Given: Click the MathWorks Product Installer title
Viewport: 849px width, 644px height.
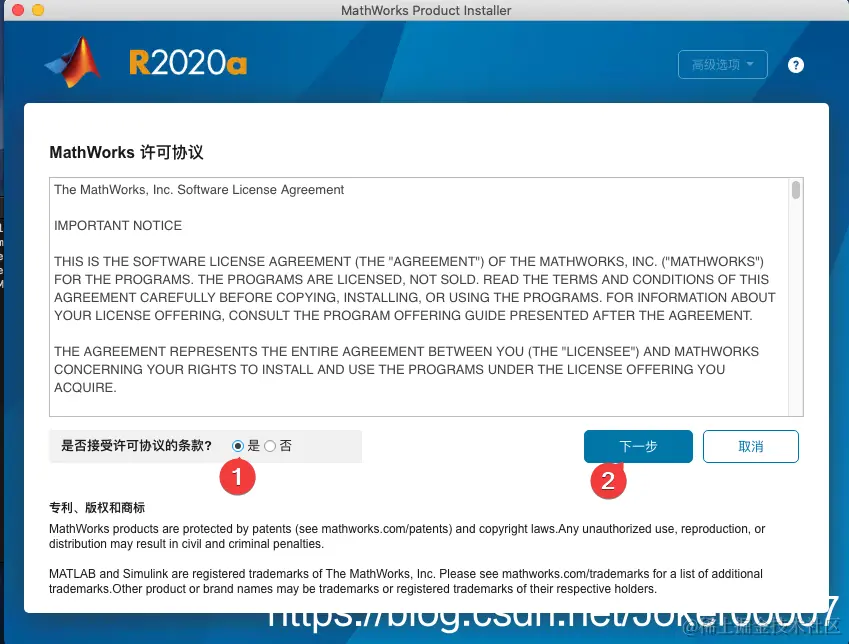Looking at the screenshot, I should [426, 10].
